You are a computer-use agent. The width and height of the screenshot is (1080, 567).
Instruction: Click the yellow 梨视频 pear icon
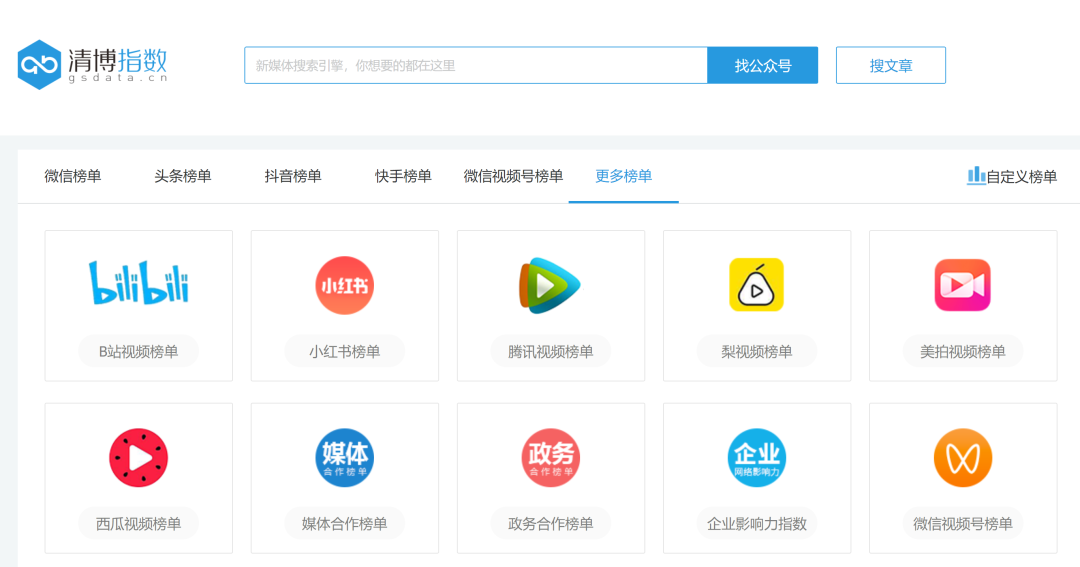[x=756, y=285]
